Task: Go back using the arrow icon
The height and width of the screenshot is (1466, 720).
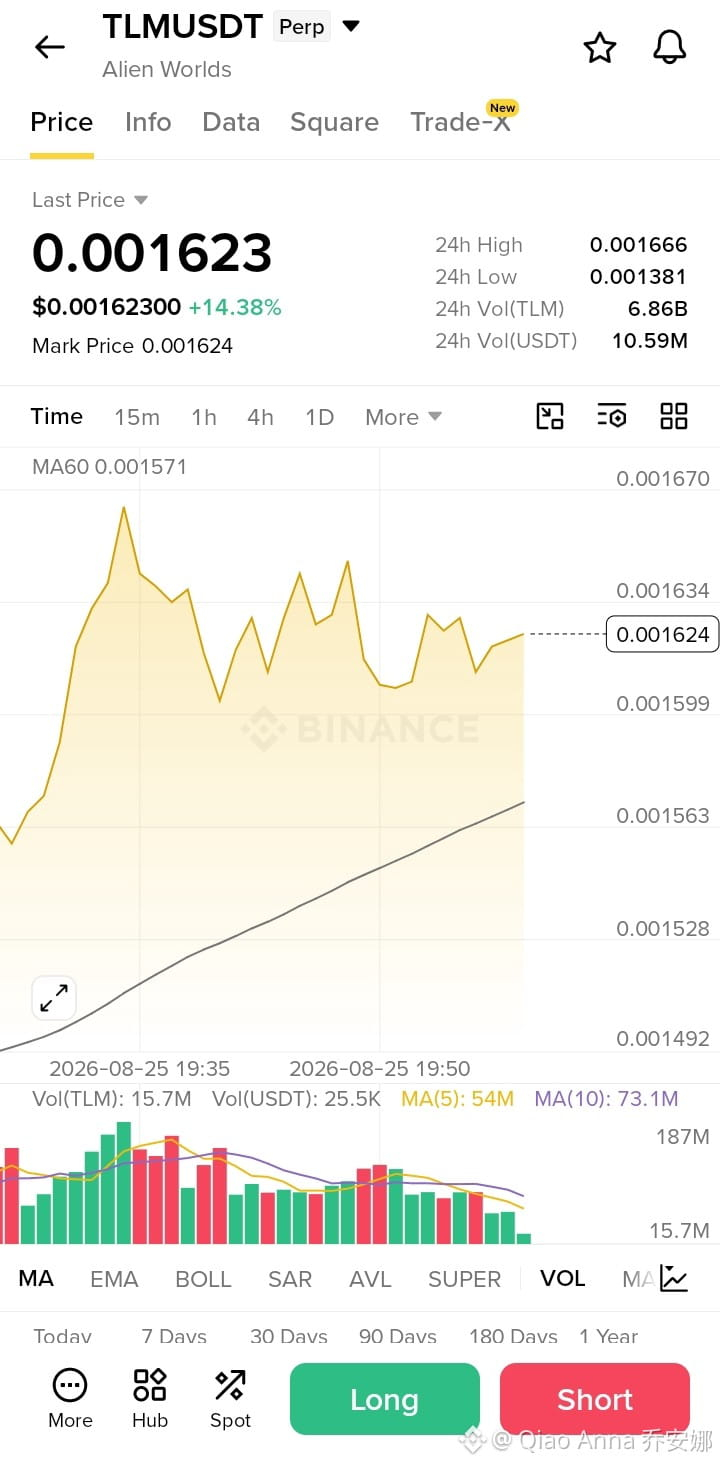Action: tap(49, 47)
